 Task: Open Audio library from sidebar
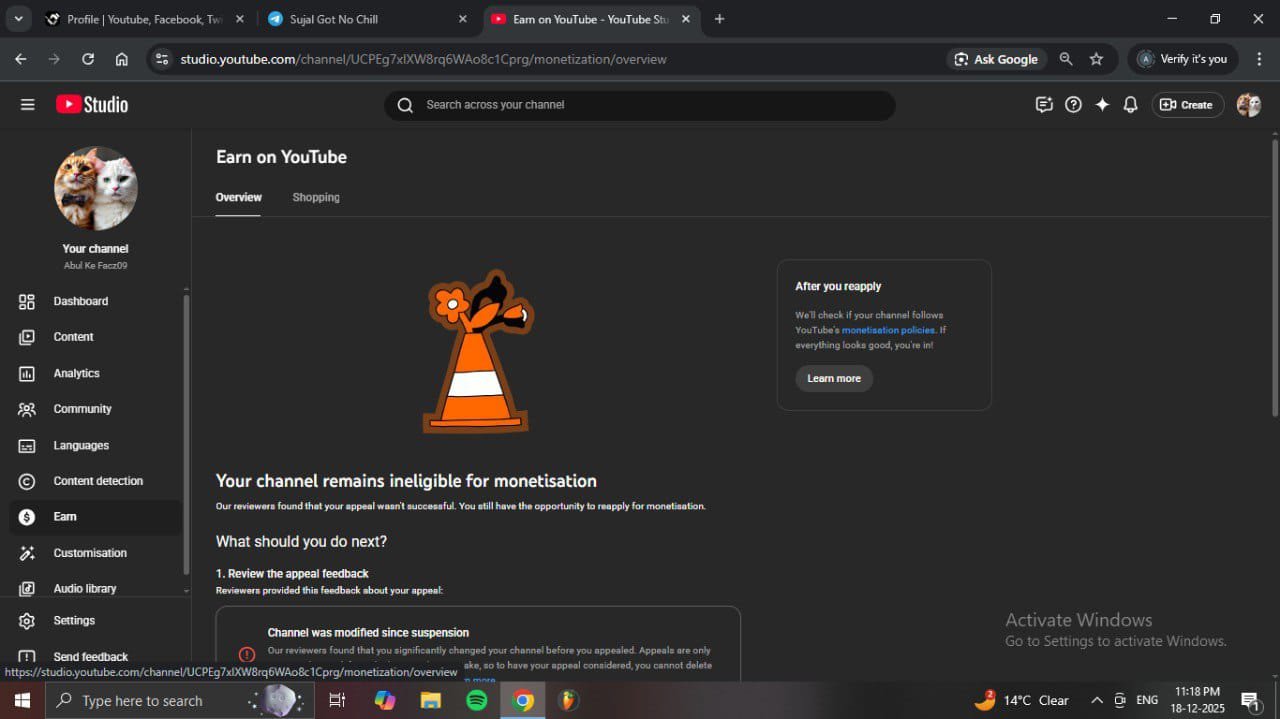[x=84, y=589]
